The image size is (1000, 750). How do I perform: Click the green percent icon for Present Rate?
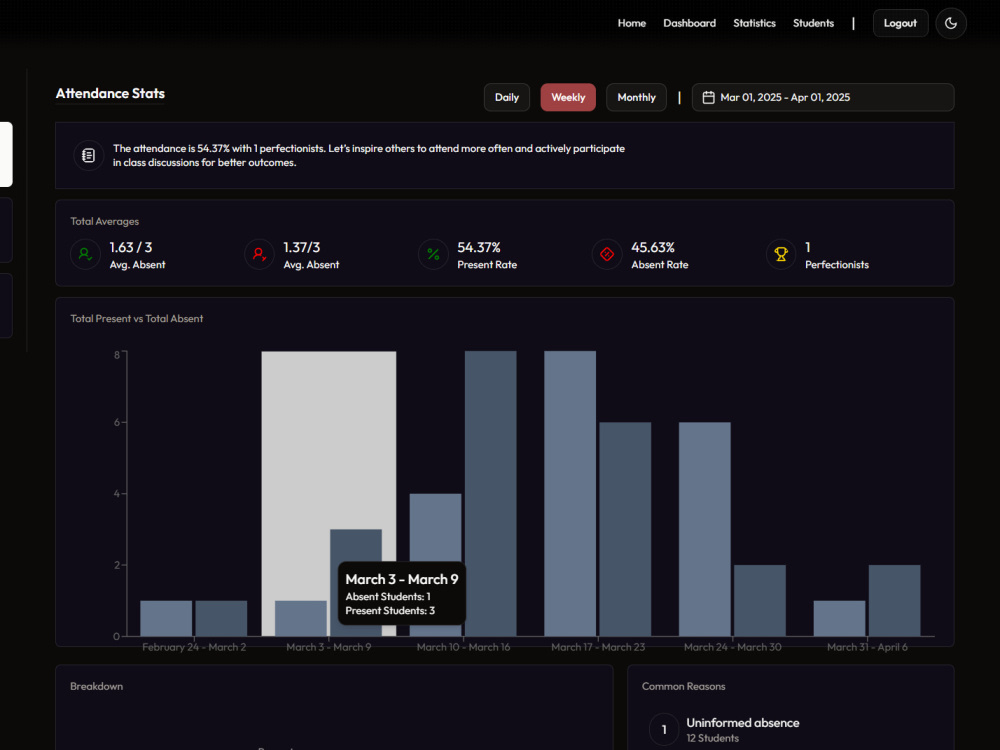click(434, 254)
